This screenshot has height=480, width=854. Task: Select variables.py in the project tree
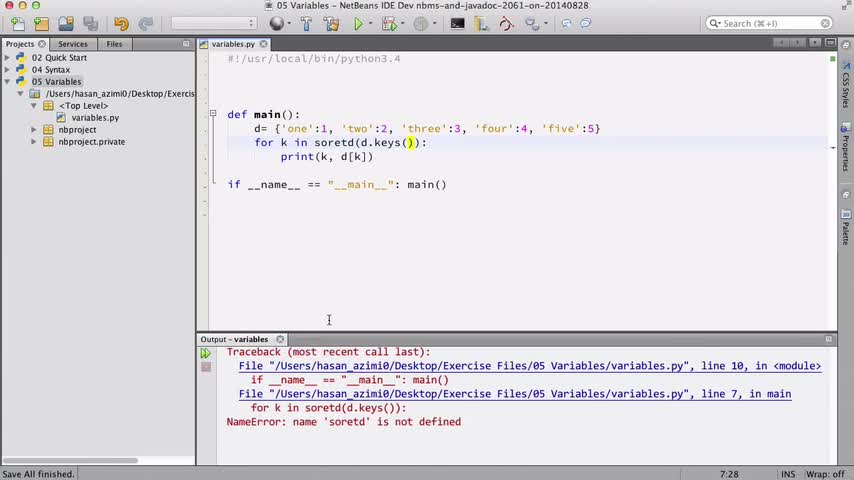click(95, 118)
